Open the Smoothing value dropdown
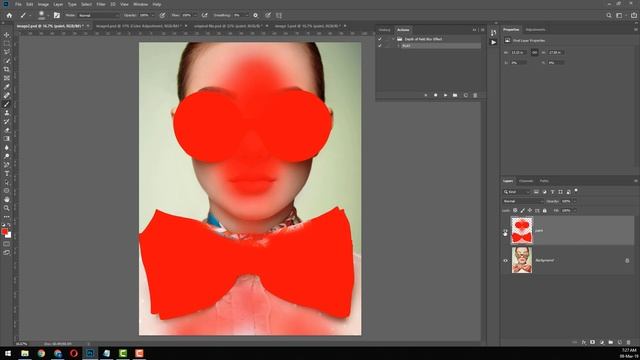Screen dimensions: 640x360 247,15
